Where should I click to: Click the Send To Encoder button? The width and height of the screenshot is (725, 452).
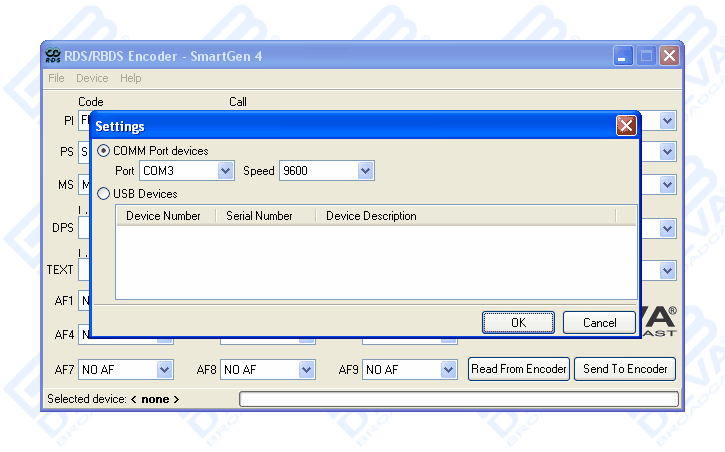coord(625,369)
